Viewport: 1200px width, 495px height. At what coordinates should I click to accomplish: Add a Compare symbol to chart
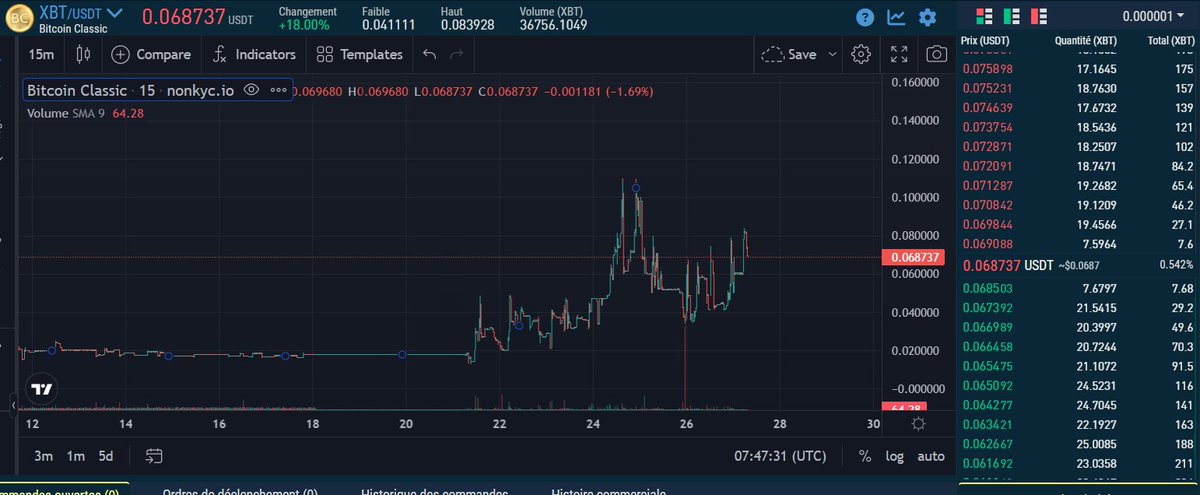click(150, 54)
